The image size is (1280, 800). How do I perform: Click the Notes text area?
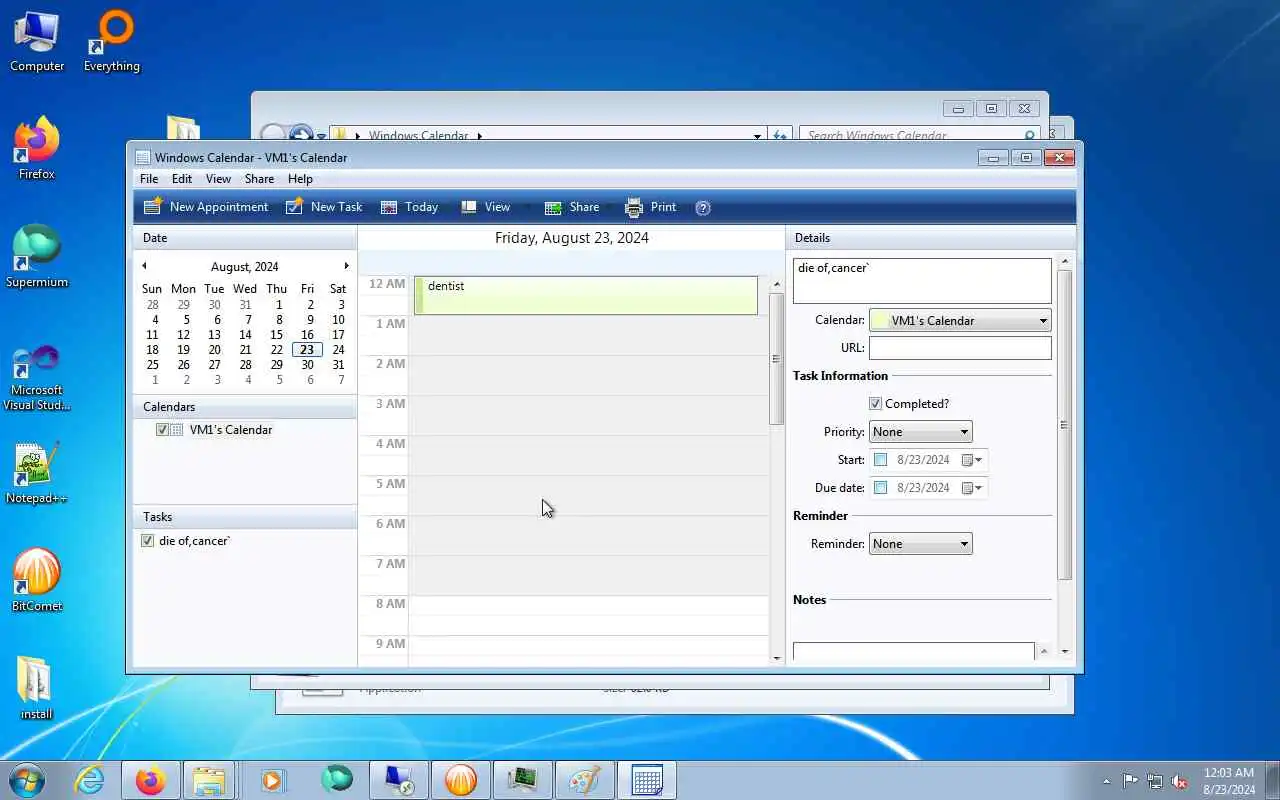tap(914, 651)
